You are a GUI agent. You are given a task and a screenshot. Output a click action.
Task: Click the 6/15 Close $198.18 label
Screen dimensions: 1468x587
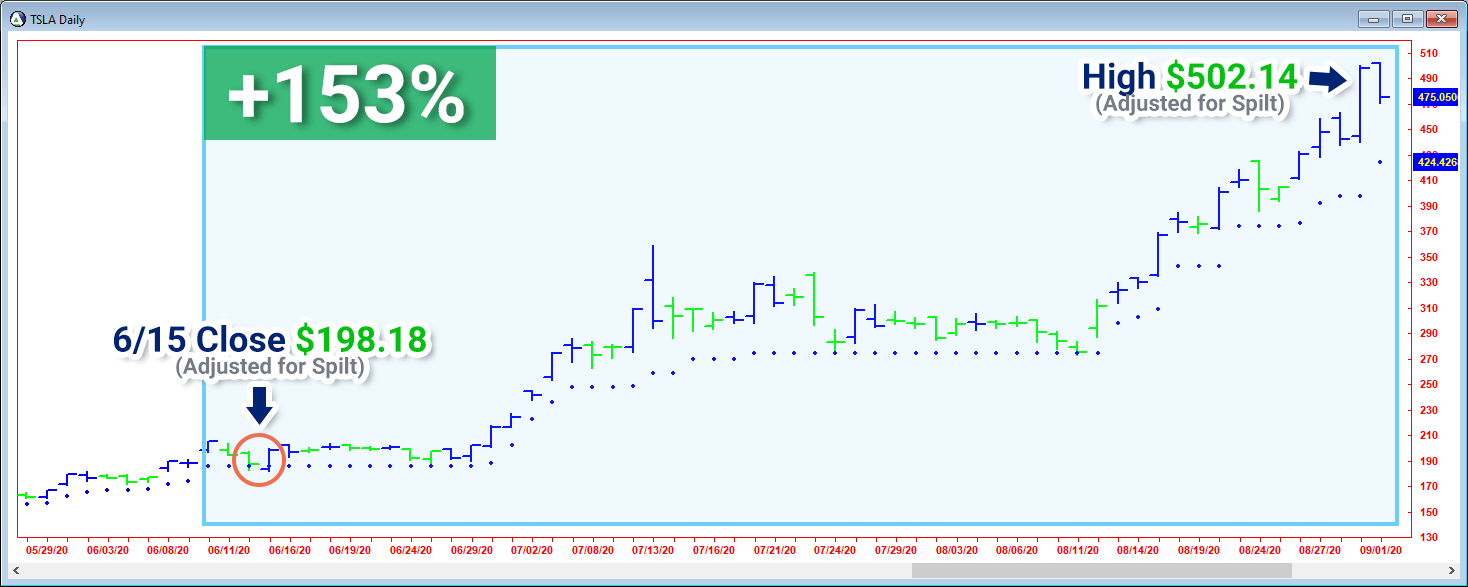click(x=272, y=340)
